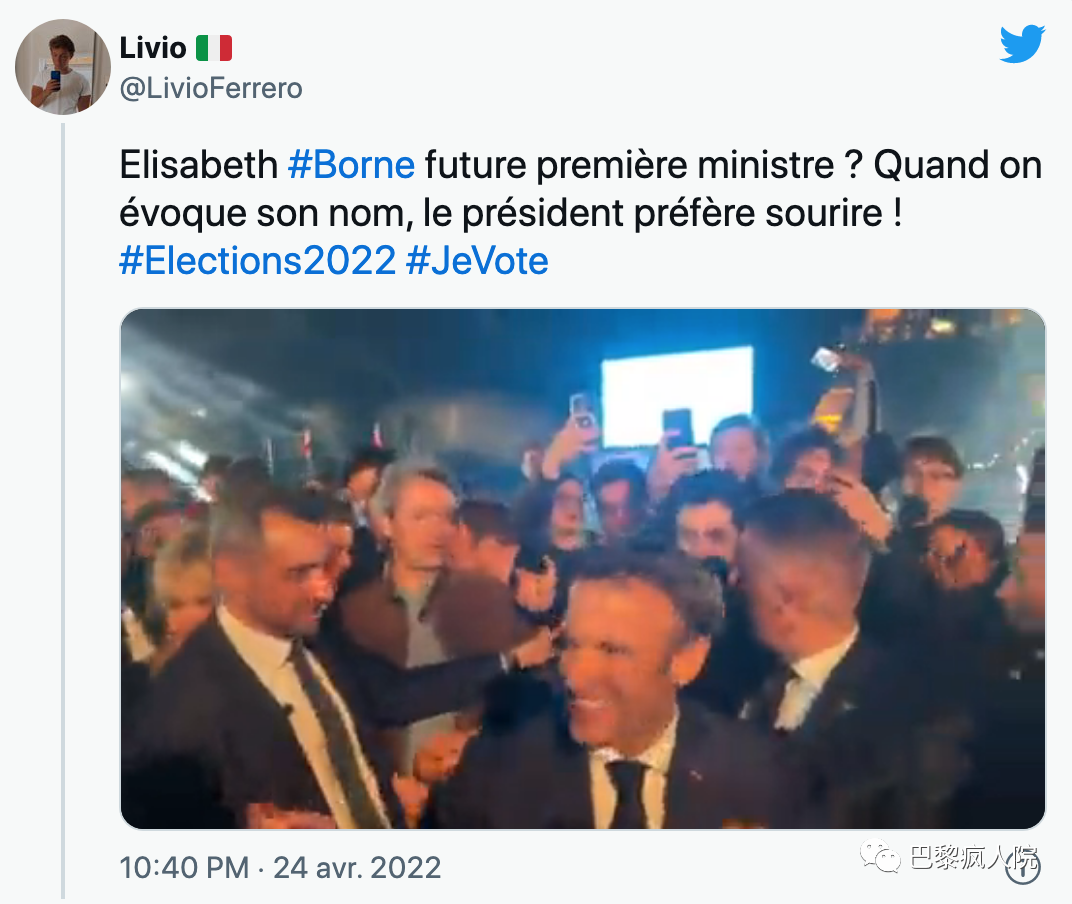Click the vertical thread line below the avatar
Screen dimensions: 1072x904
[63, 500]
